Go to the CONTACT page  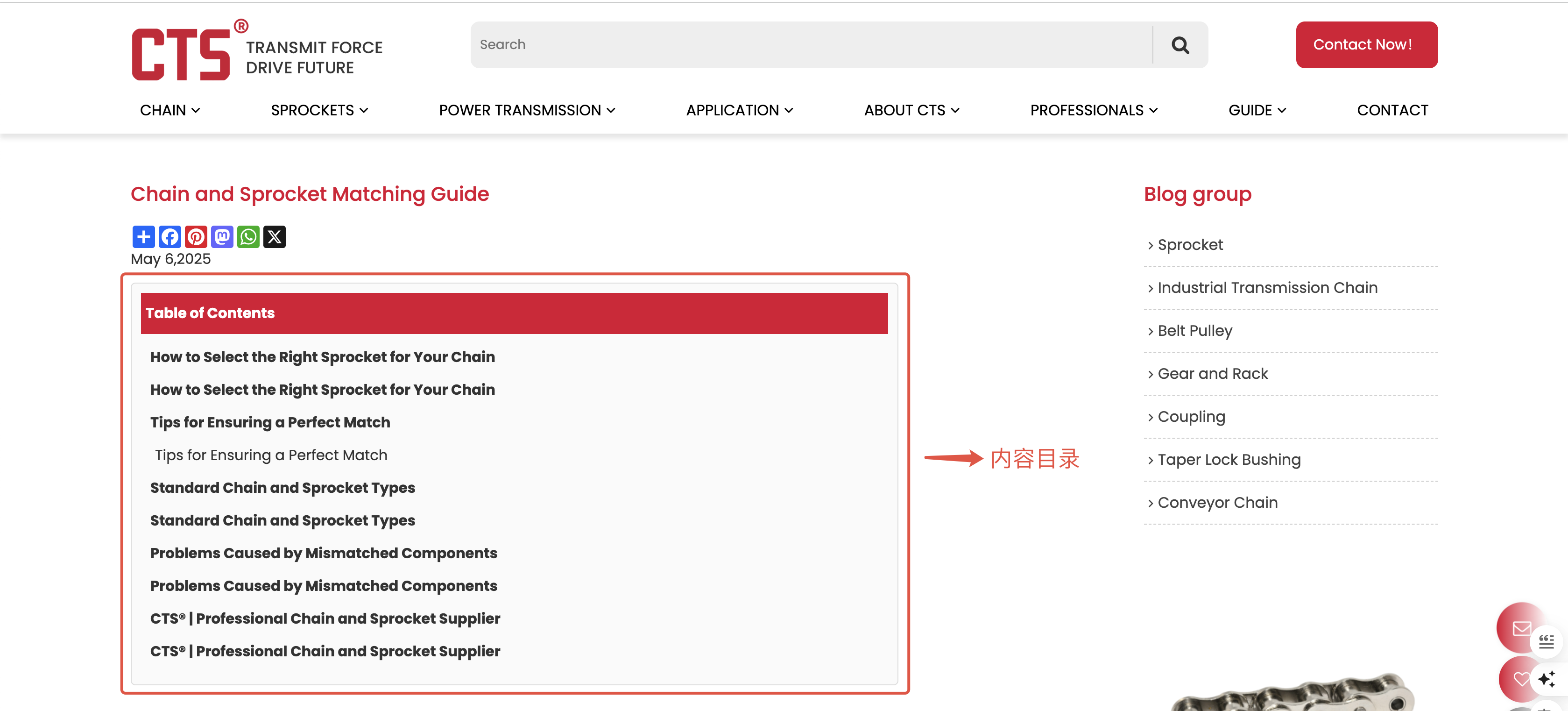pos(1392,110)
